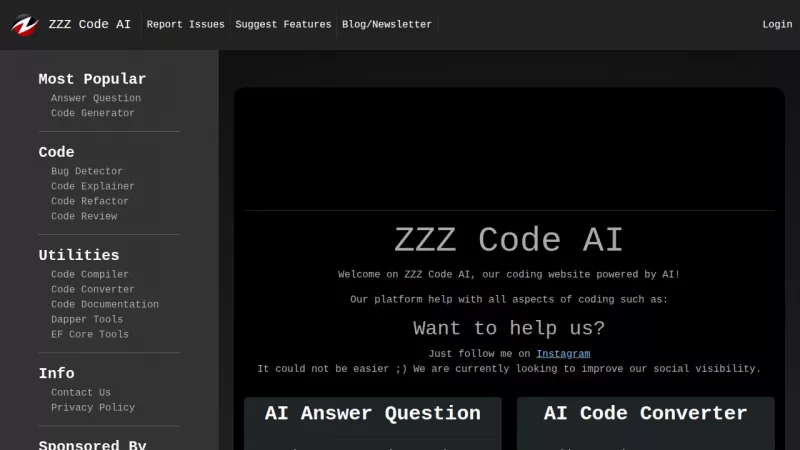
Task: Click the Most Popular heading
Action: click(92, 79)
